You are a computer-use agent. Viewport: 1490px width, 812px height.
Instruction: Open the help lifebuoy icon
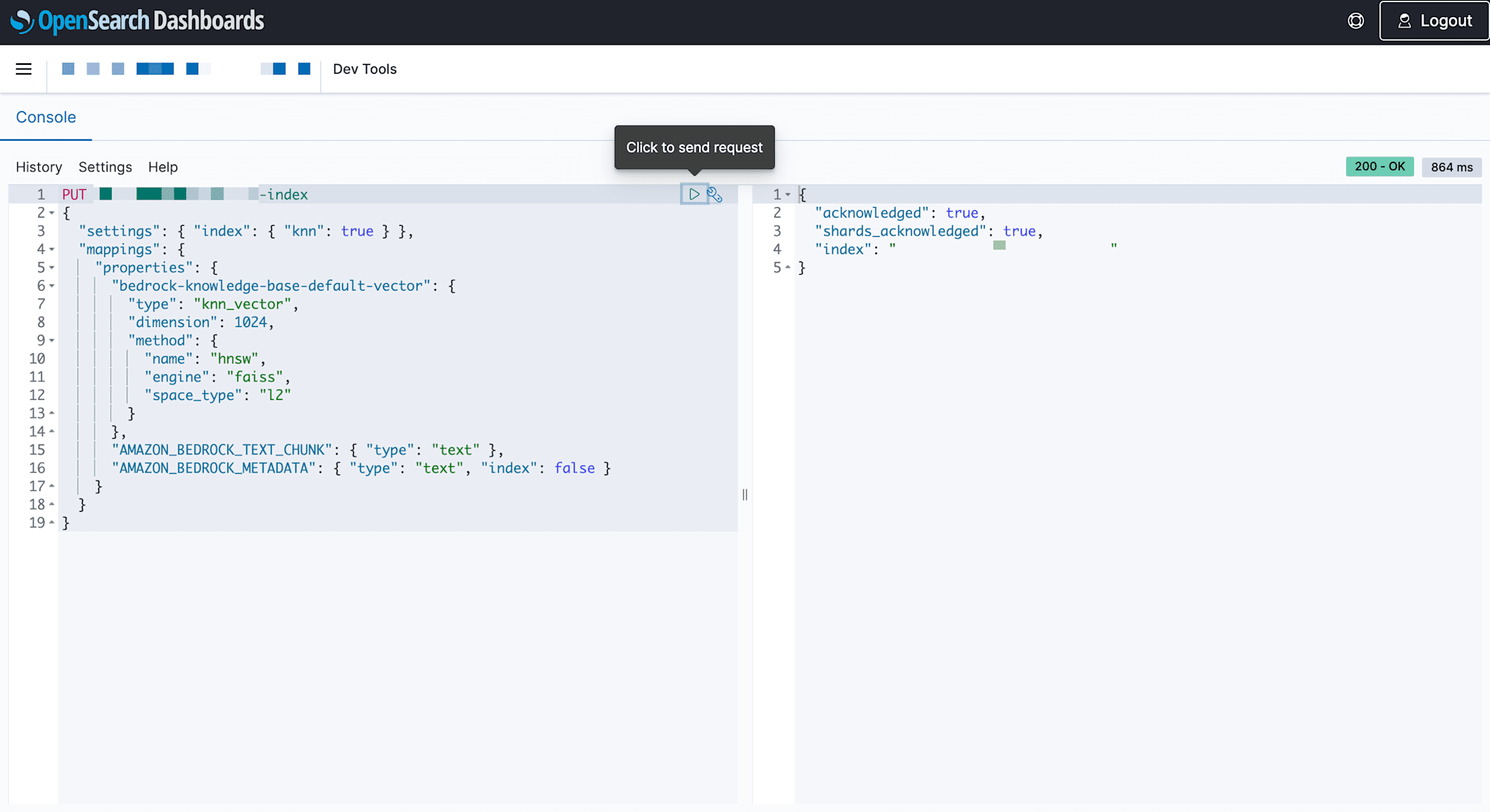click(1356, 21)
